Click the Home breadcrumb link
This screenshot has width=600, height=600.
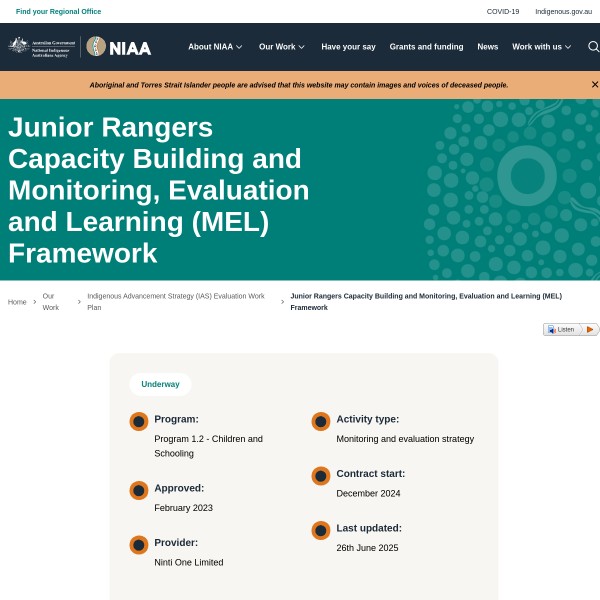tap(17, 302)
